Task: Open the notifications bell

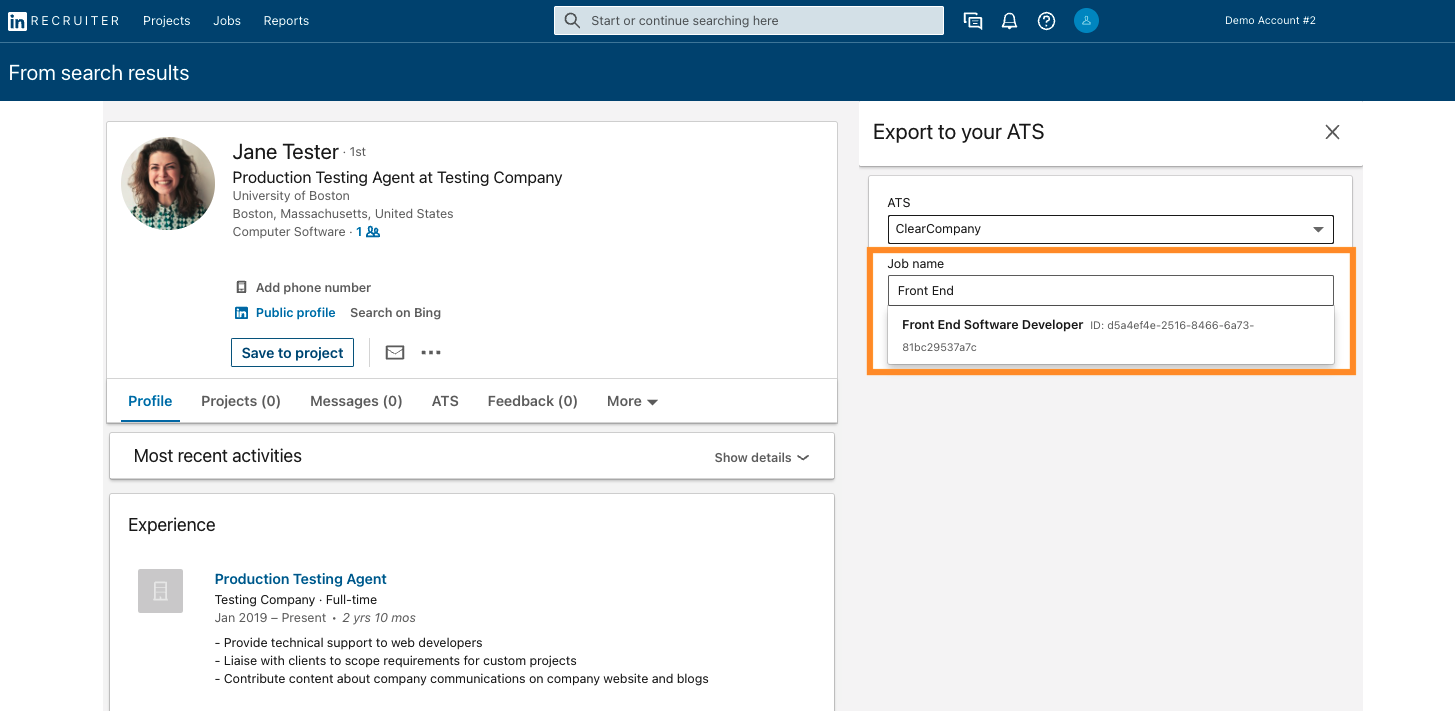Action: 1010,21
